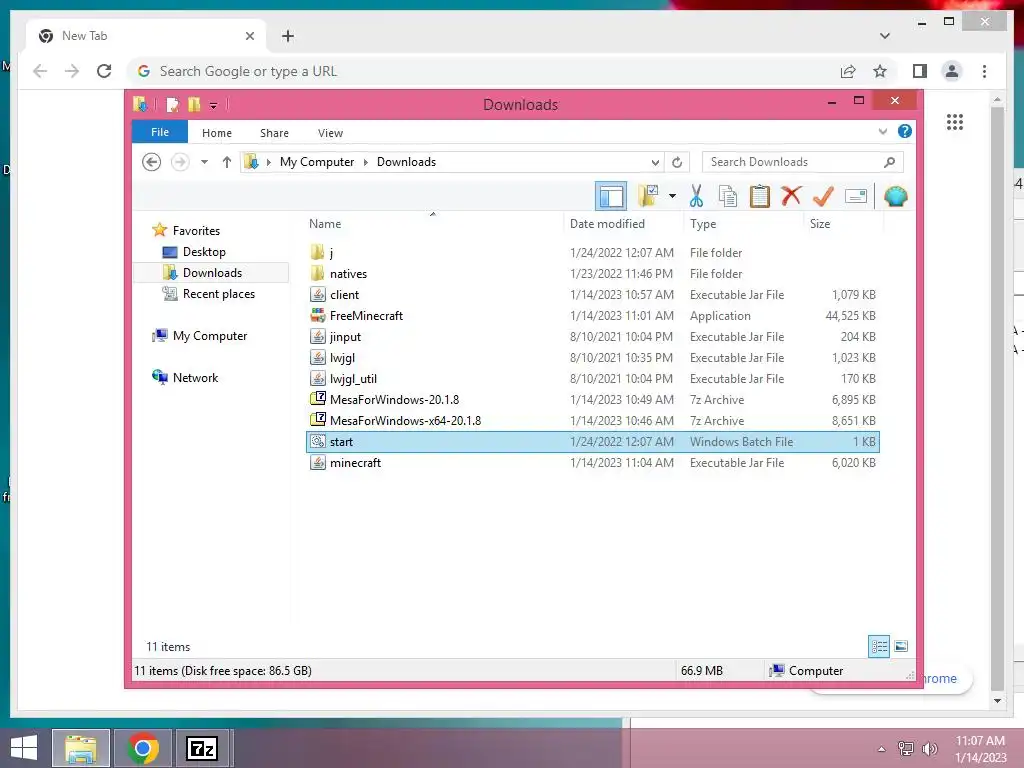This screenshot has height=768, width=1024.
Task: Open quick access toolbar dropdown
Action: (x=214, y=105)
